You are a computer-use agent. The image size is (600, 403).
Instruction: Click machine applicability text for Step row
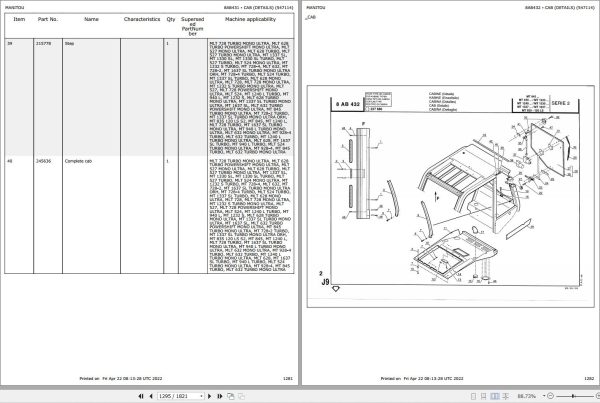pos(250,98)
